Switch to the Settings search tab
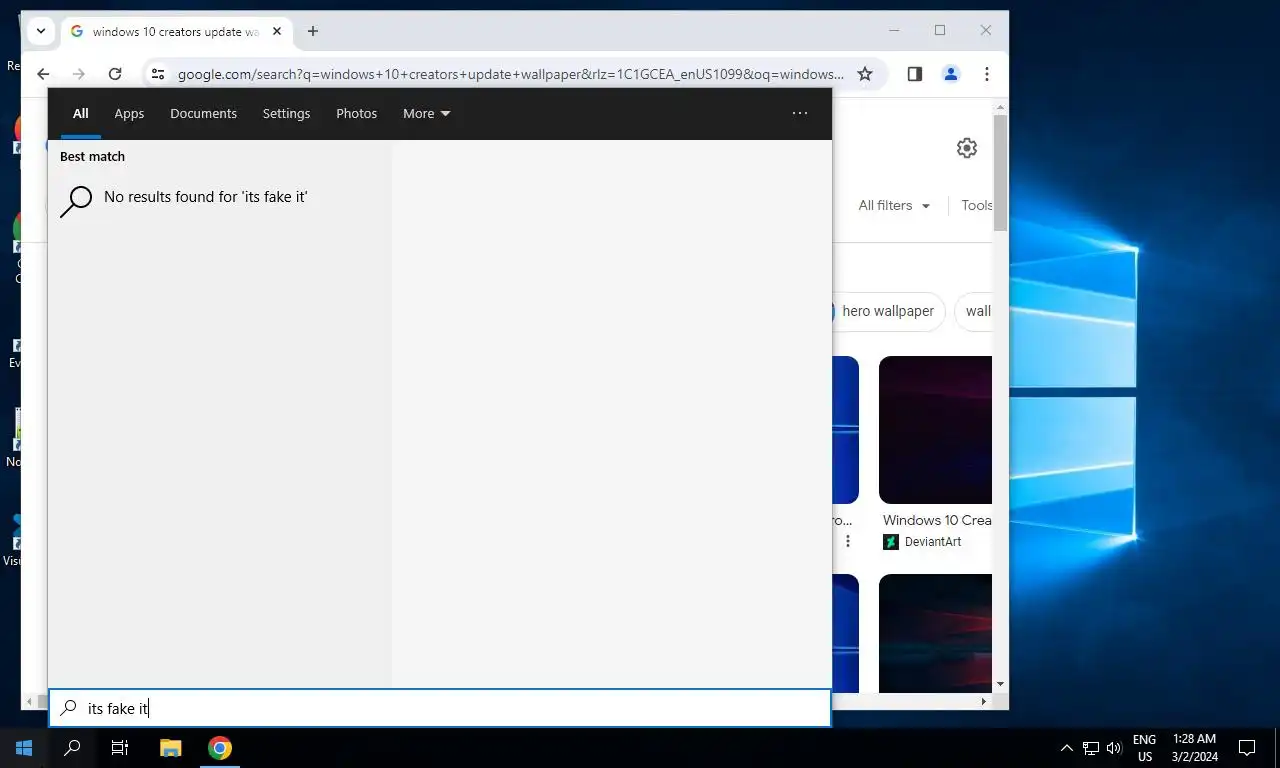 point(286,114)
